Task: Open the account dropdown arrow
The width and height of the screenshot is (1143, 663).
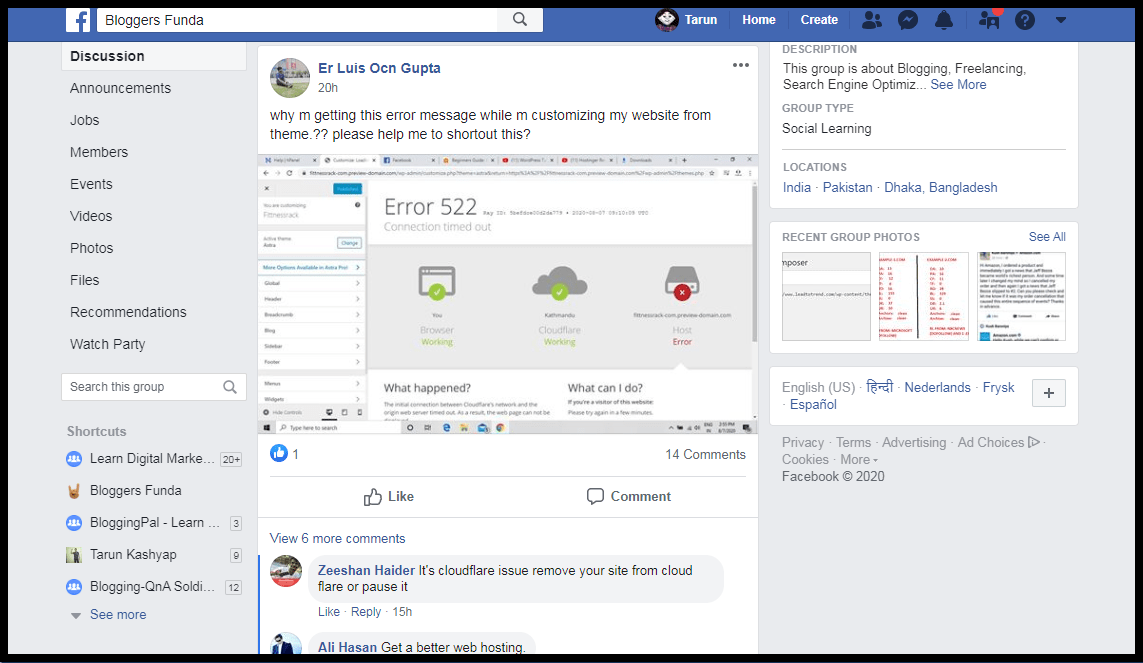Action: click(x=1061, y=20)
